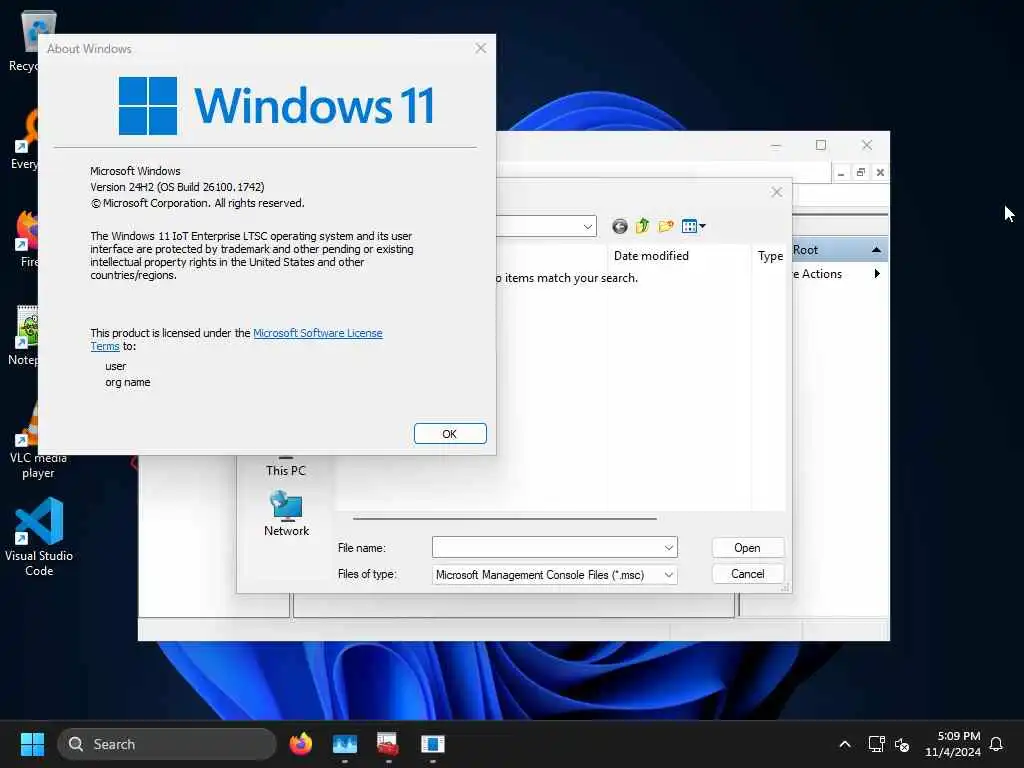Open Firefox desktop shortcut

[x=26, y=239]
